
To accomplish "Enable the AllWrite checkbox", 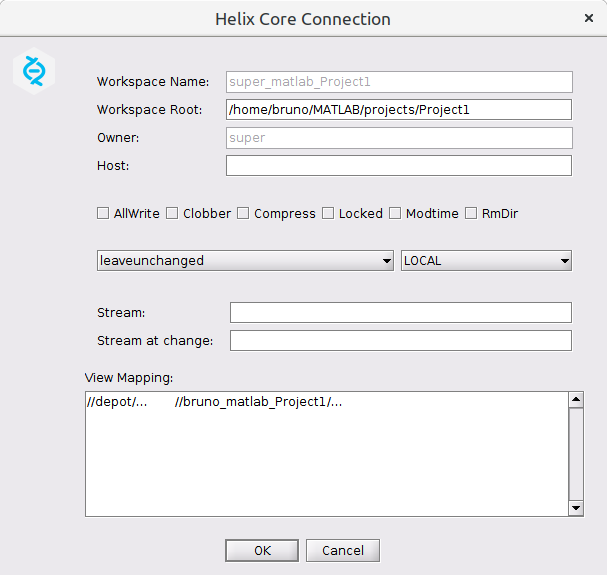I will coord(103,213).
